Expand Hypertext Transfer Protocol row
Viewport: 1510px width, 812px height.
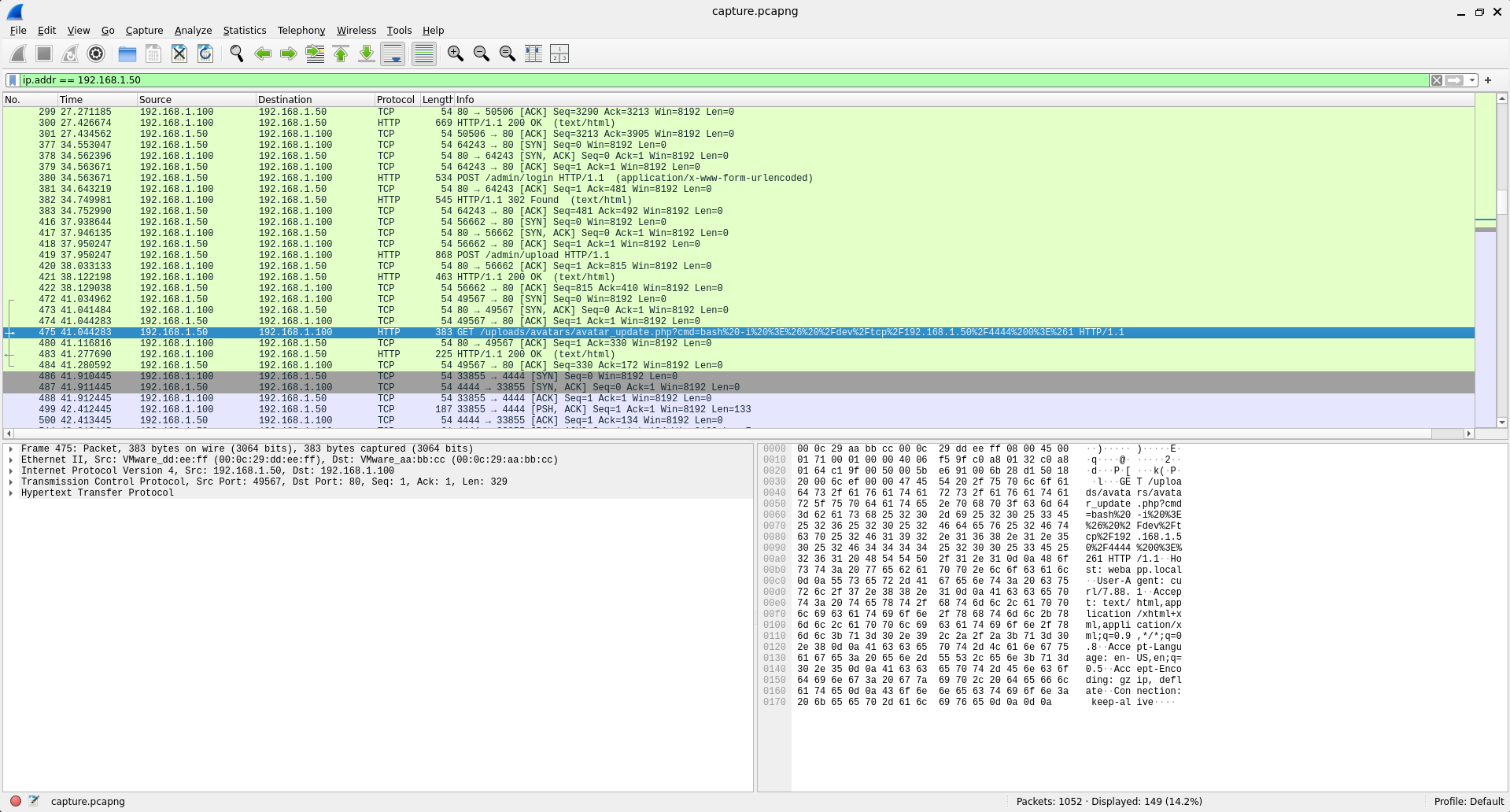(11, 493)
